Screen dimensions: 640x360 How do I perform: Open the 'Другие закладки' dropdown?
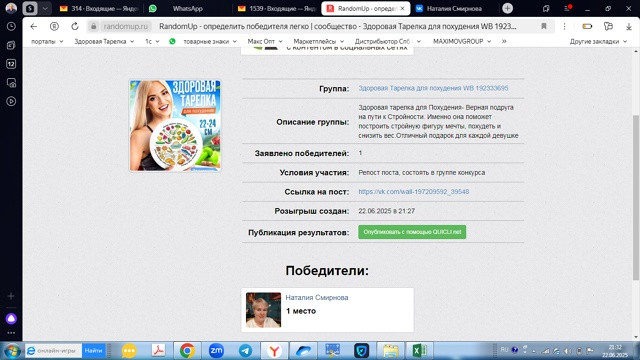coord(598,41)
